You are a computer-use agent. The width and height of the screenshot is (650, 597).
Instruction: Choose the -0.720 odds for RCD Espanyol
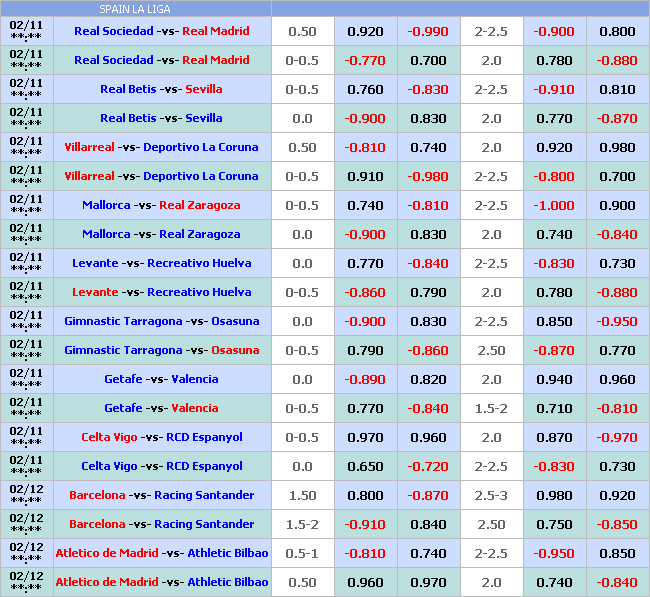point(428,466)
